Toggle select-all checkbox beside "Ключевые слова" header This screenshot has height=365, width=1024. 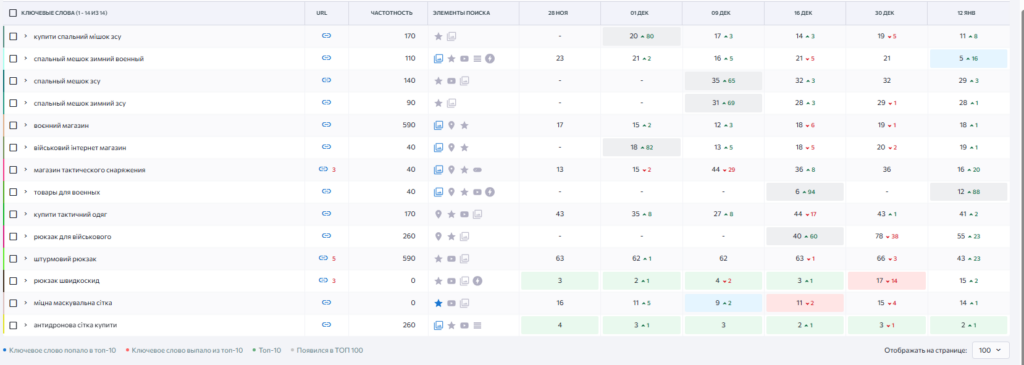click(13, 12)
